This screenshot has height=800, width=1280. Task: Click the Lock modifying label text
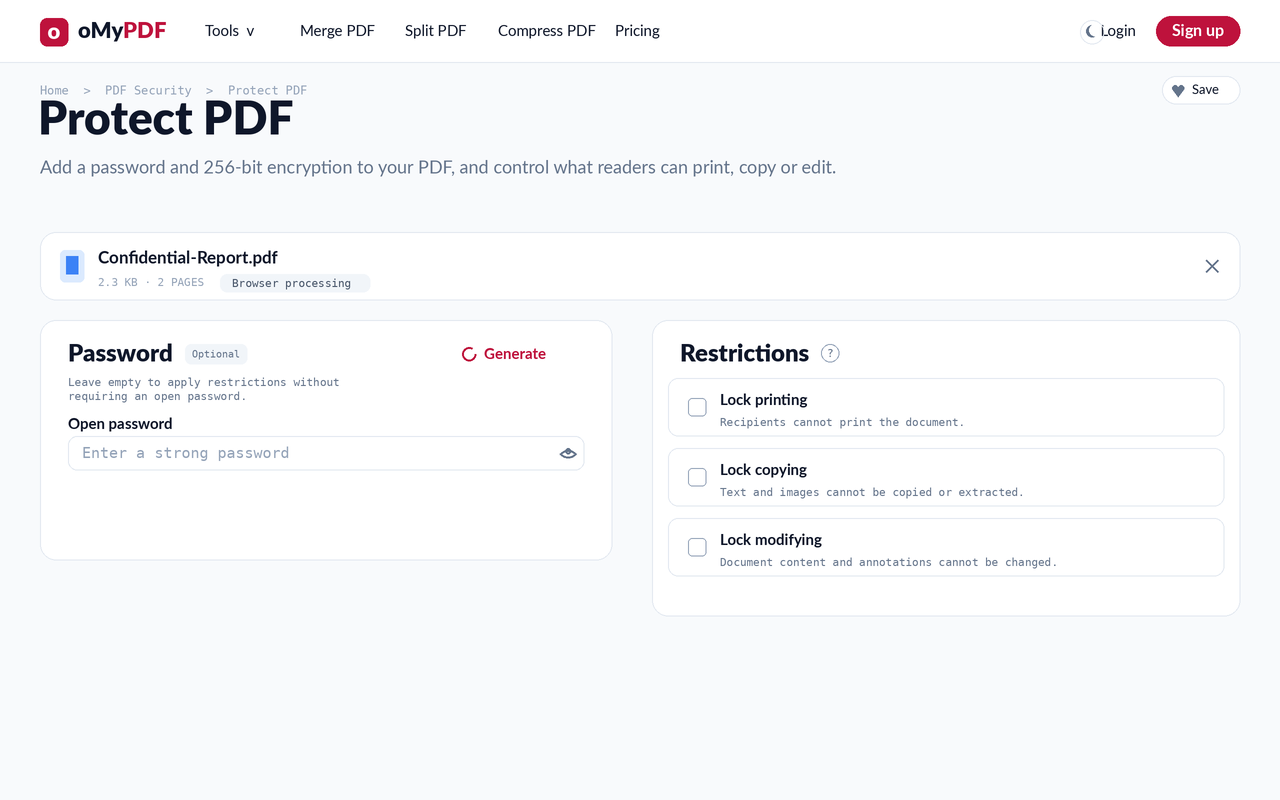click(771, 540)
